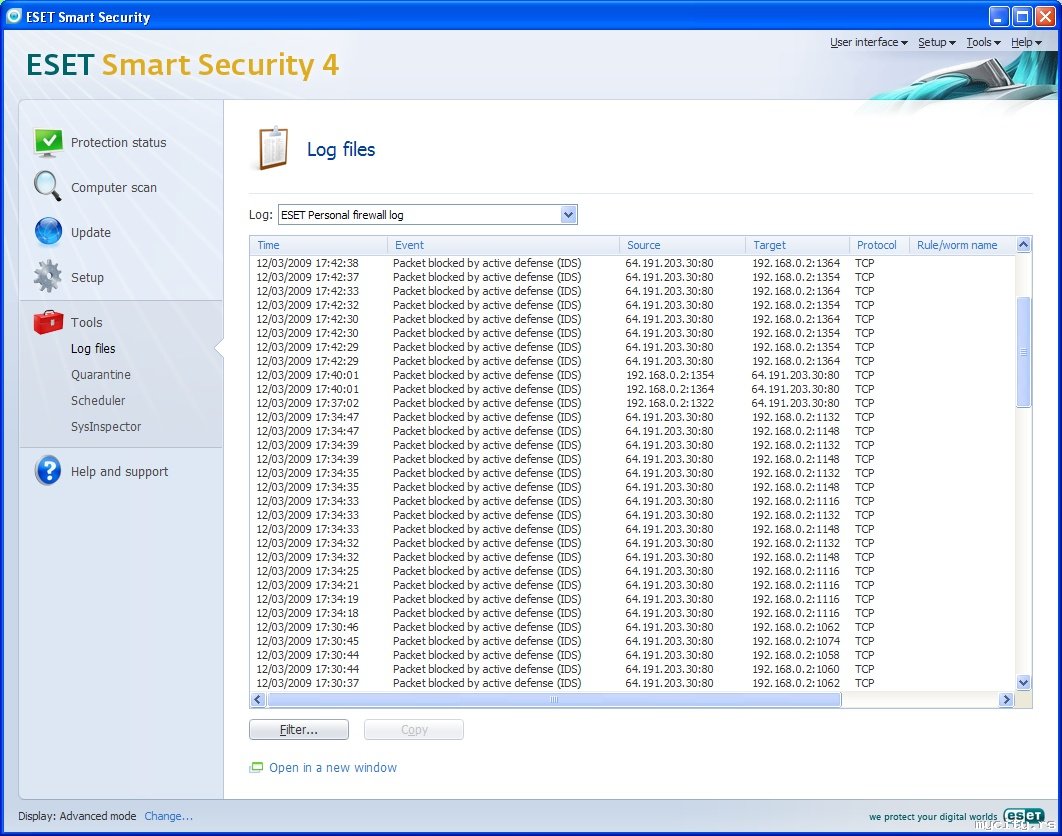Click the log scroll left arrow

point(258,699)
